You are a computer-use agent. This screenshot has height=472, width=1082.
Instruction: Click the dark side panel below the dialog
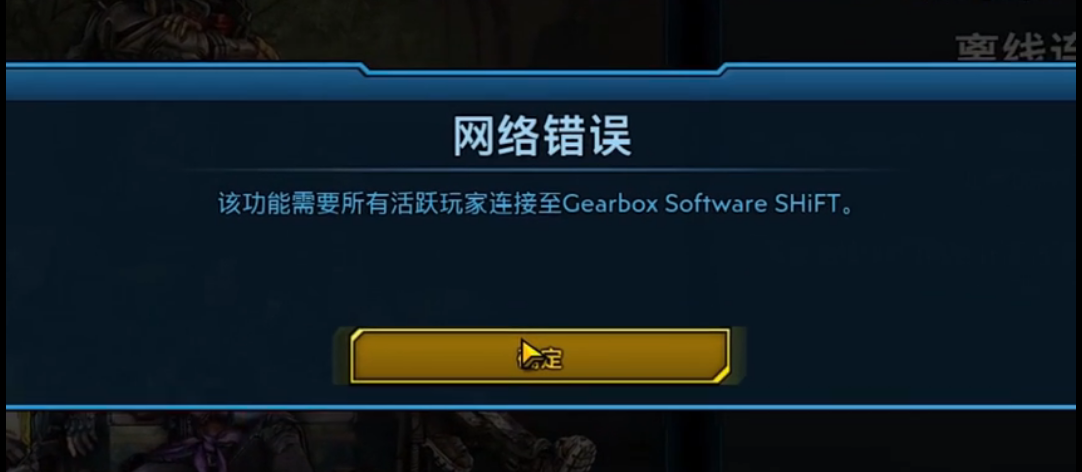click(897, 442)
